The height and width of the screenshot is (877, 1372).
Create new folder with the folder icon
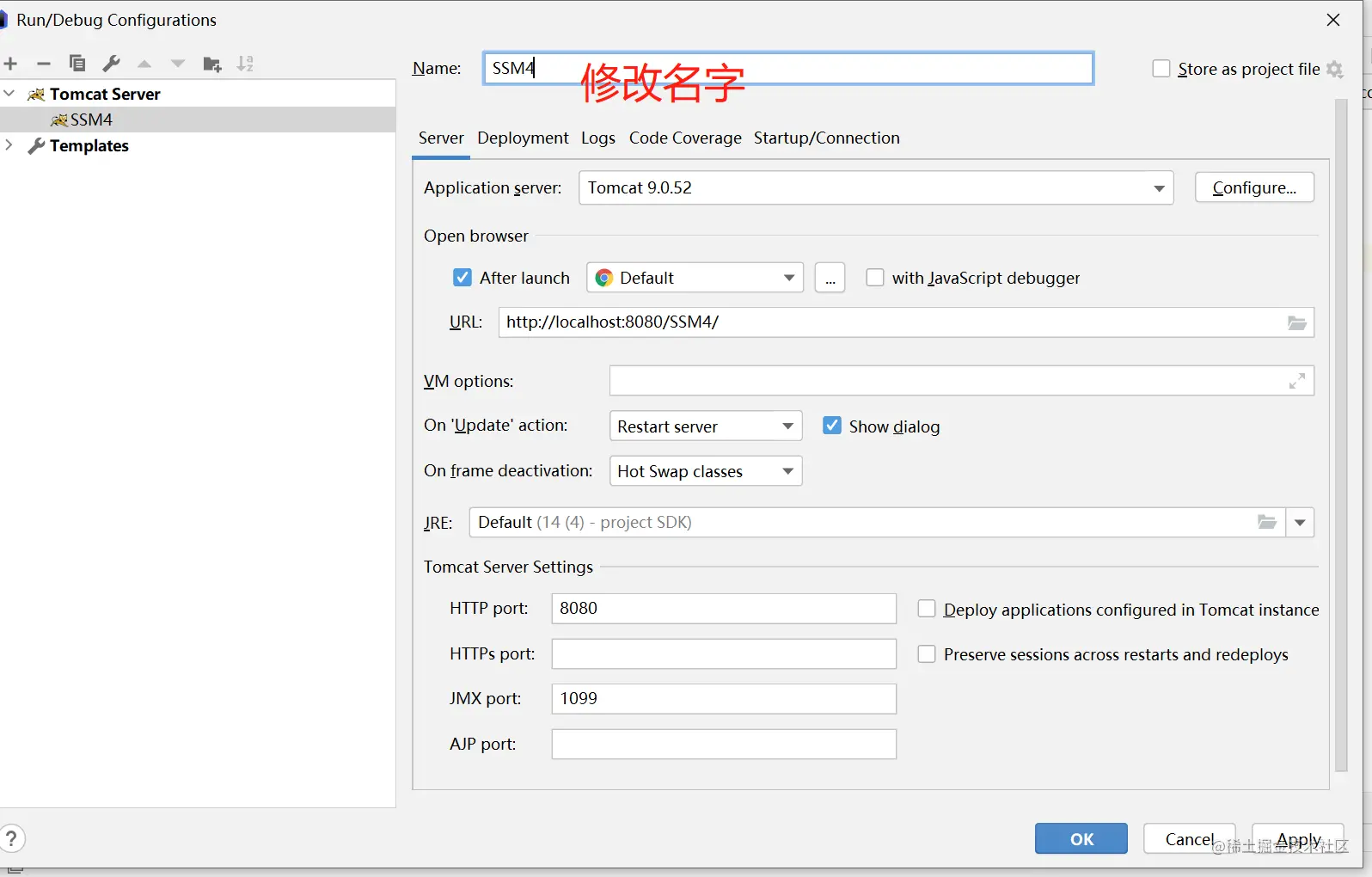tap(212, 64)
